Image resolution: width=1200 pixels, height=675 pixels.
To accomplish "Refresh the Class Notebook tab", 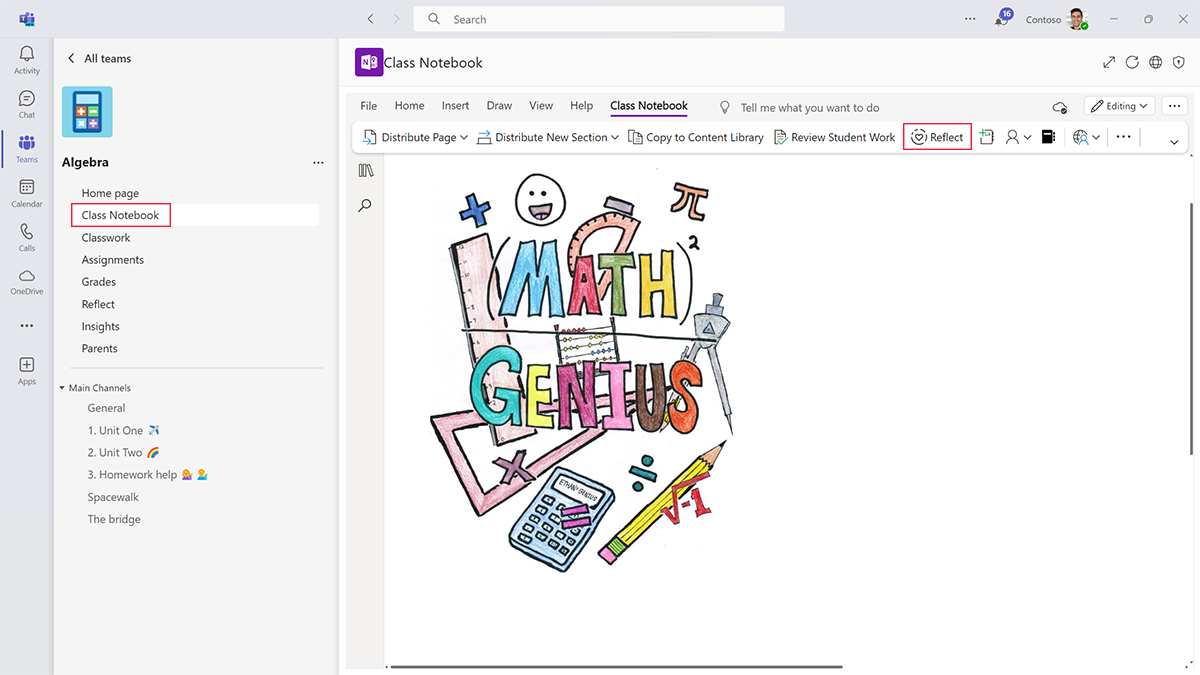I will click(x=1132, y=62).
